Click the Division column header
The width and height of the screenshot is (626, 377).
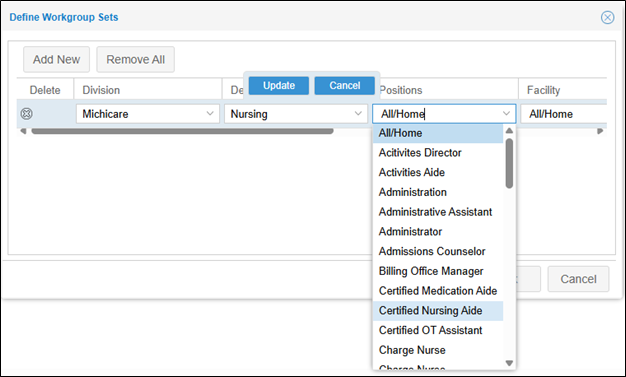148,90
